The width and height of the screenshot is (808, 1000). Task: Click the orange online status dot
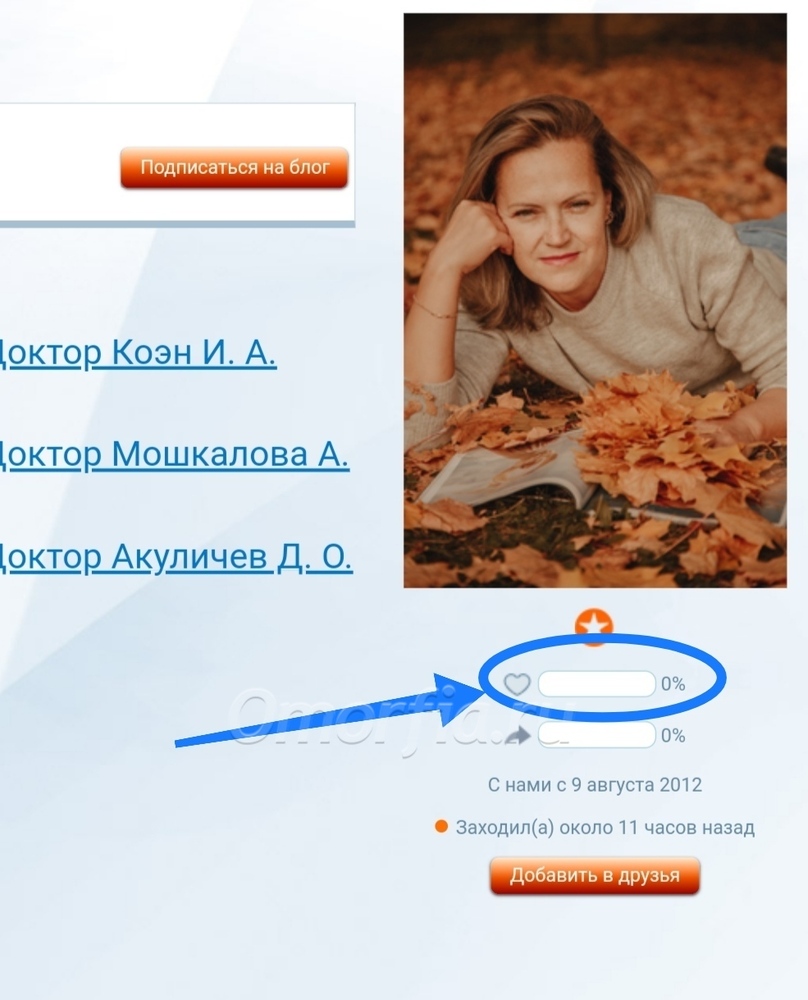pos(441,827)
